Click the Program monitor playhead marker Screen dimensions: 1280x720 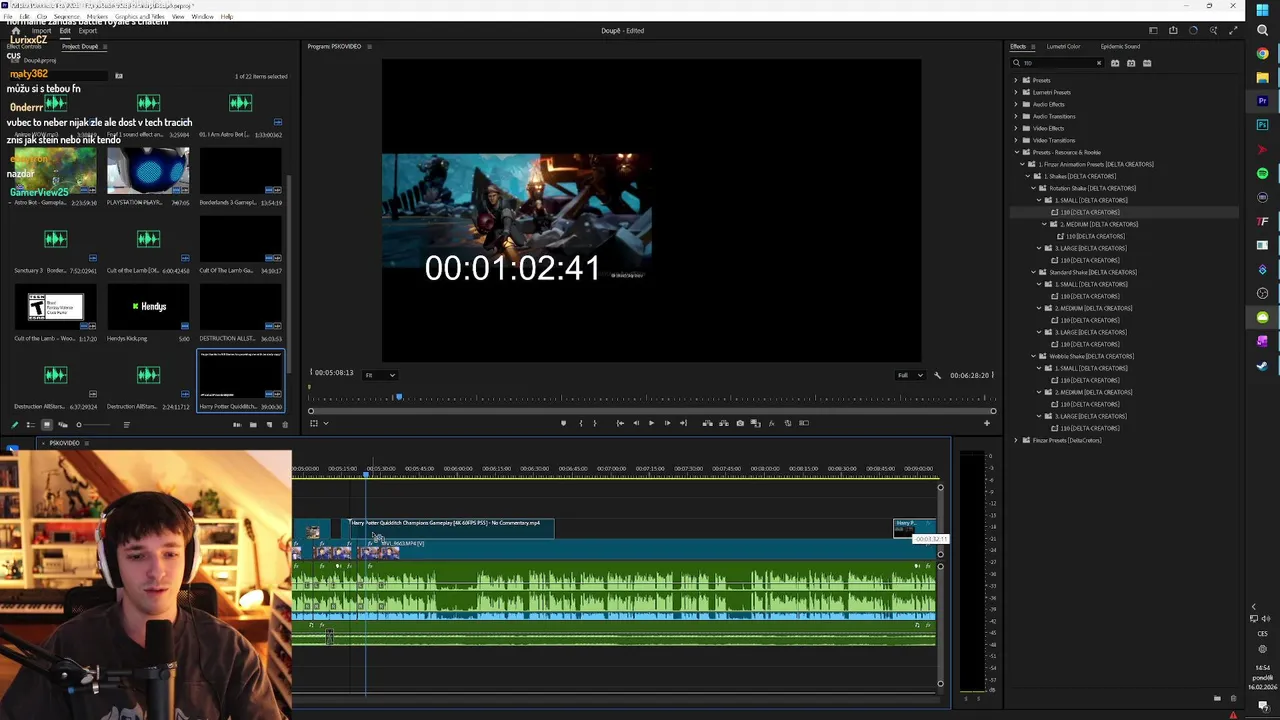pyautogui.click(x=398, y=397)
